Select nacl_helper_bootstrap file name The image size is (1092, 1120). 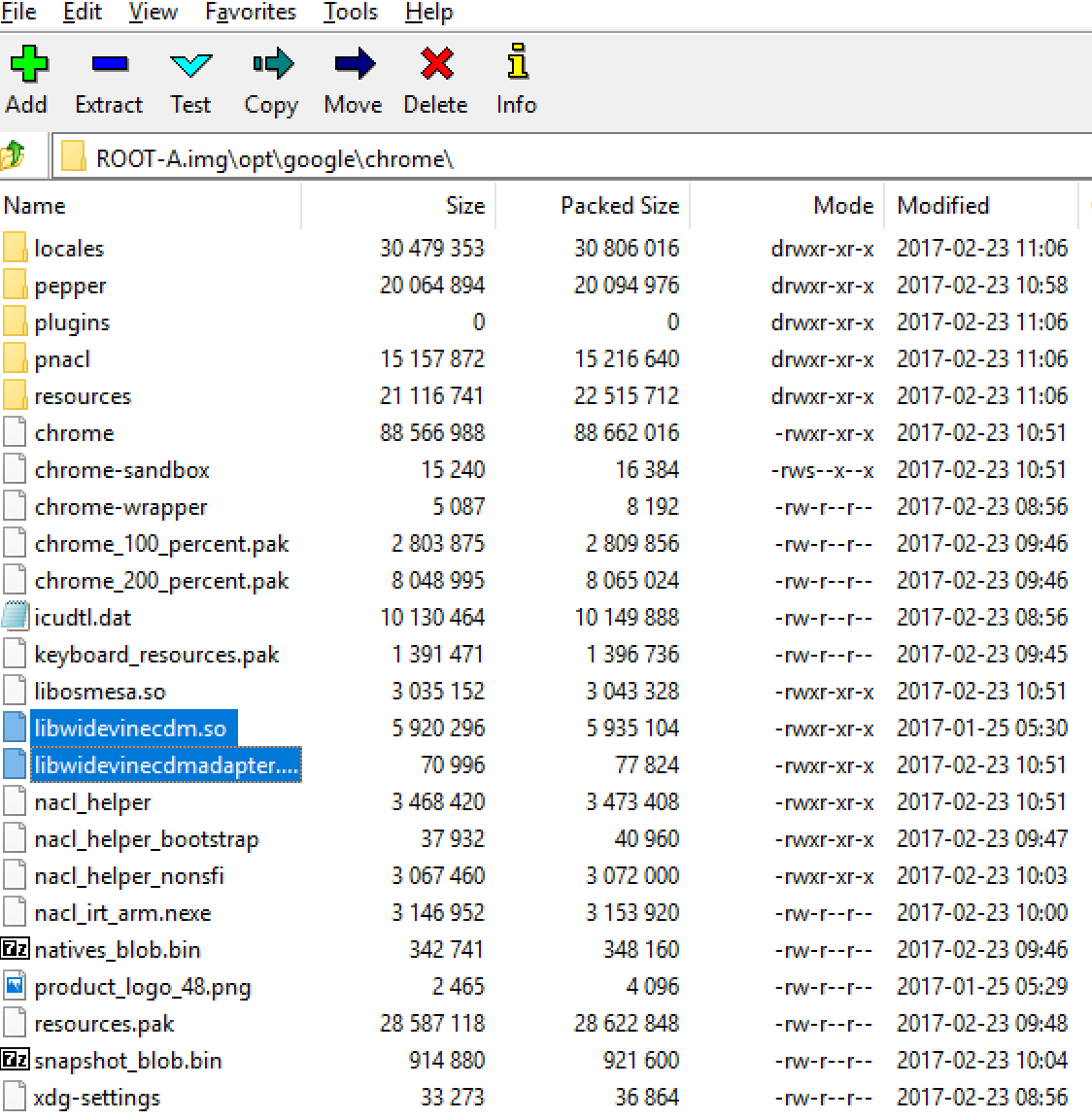point(147,839)
